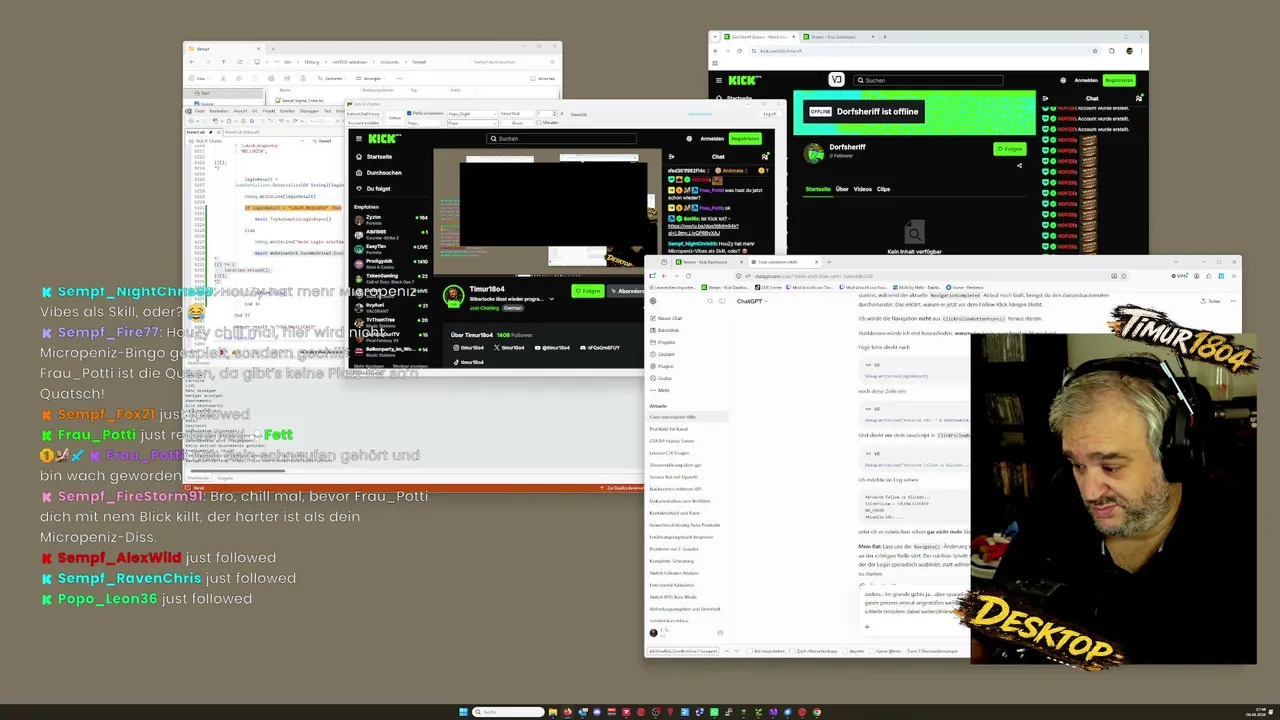Click the plus attach icon in ChatGPT composer
This screenshot has height=720, width=1280.
coord(867,627)
